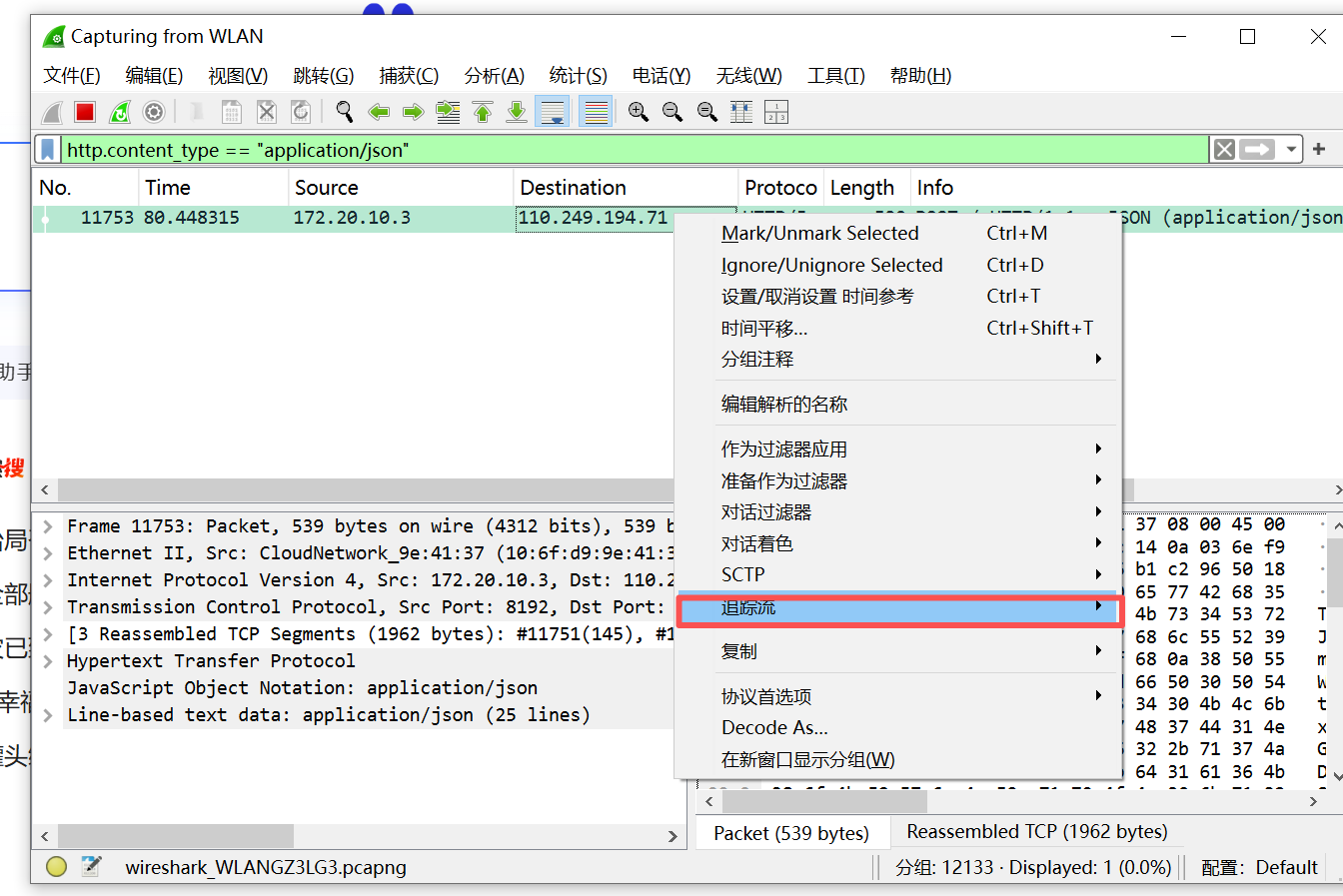
Task: Open the 视图(V) menu
Action: click(238, 76)
